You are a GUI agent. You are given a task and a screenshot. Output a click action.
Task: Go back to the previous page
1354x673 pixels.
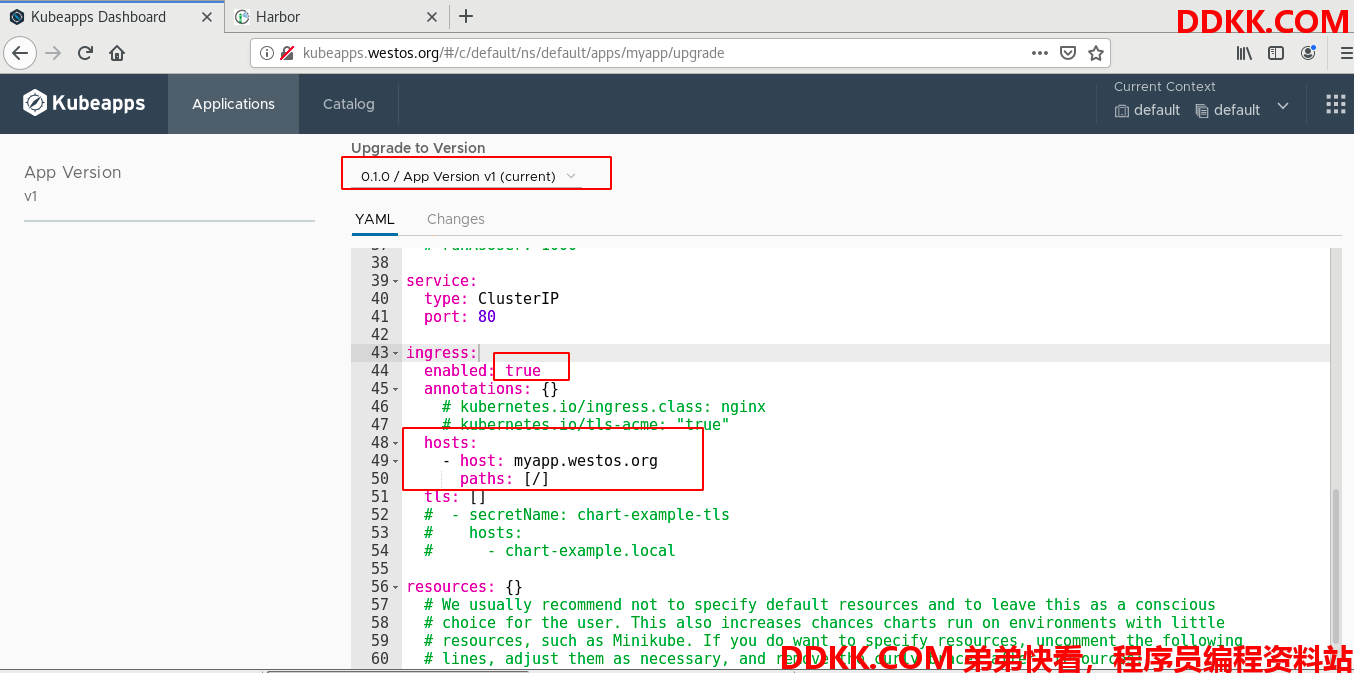tap(21, 53)
